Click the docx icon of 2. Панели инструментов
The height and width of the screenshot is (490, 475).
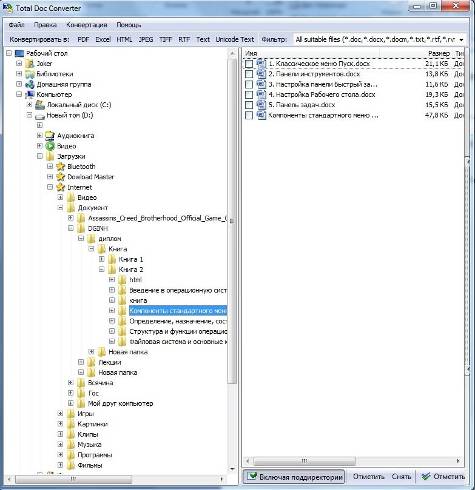(x=261, y=74)
